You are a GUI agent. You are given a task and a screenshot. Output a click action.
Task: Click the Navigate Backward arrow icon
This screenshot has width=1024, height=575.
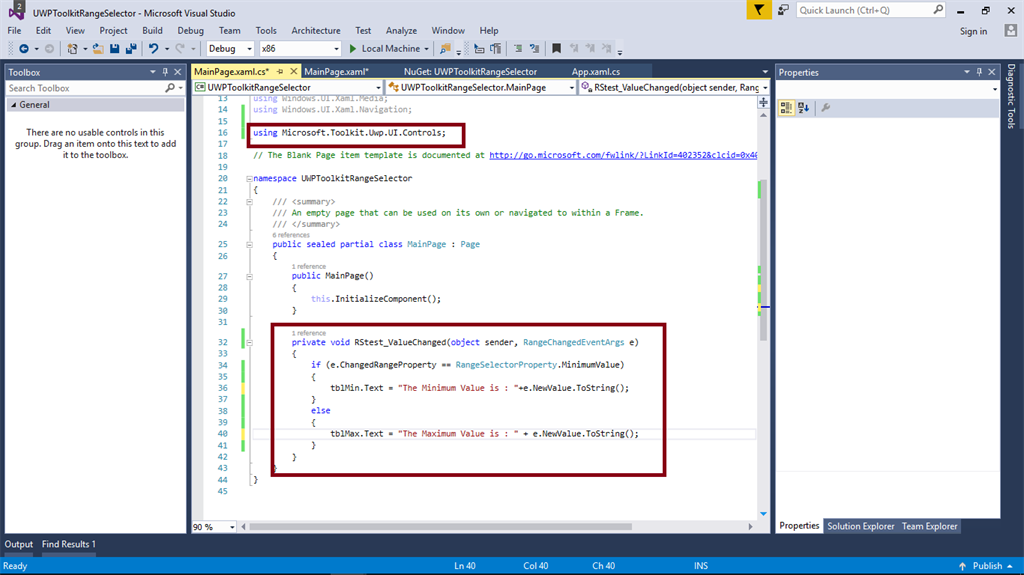coord(23,49)
